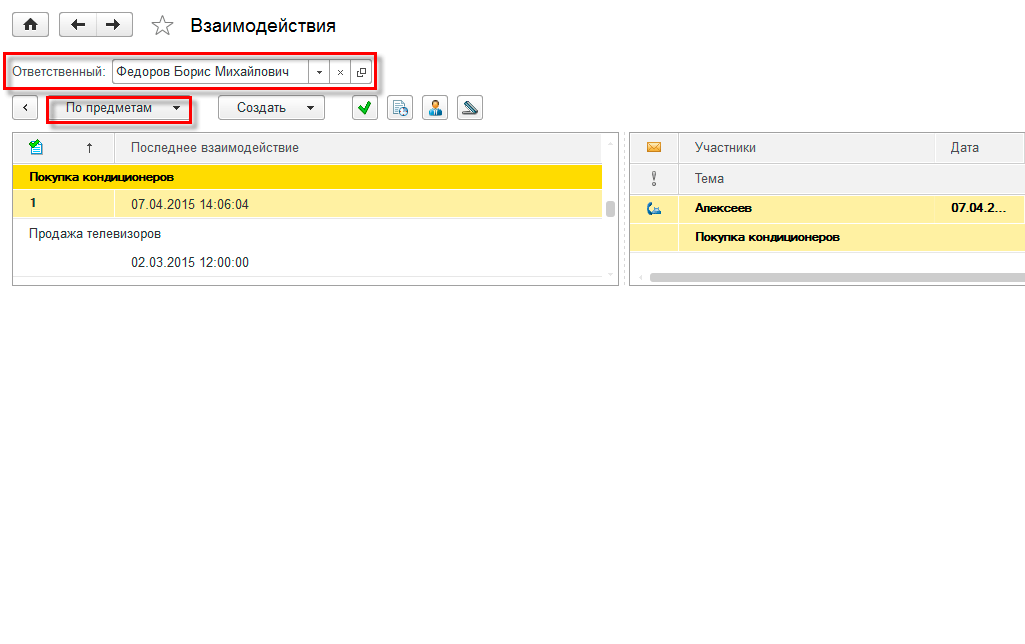This screenshot has width=1025, height=644.
Task: Click the left list scroll-up arrow
Action: click(x=611, y=143)
